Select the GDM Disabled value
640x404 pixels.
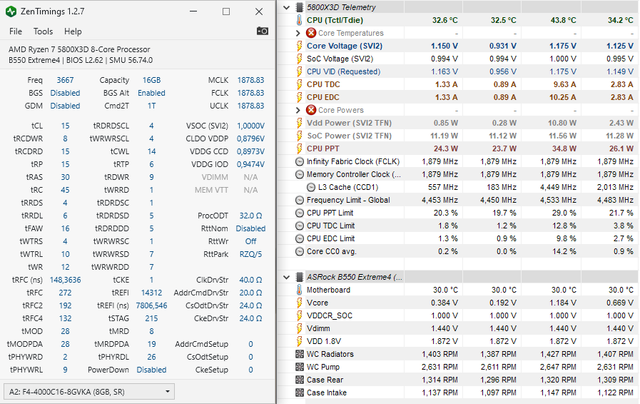(x=65, y=106)
